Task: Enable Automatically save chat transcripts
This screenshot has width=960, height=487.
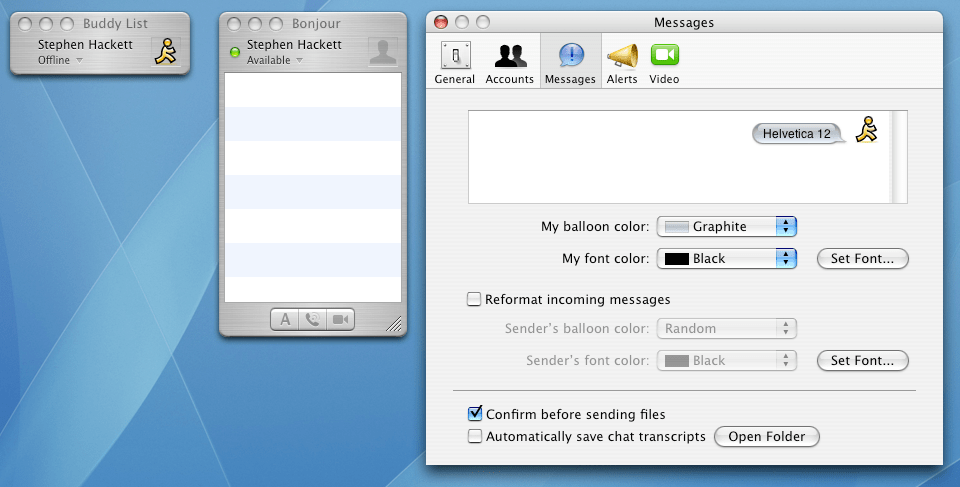Action: click(x=474, y=436)
